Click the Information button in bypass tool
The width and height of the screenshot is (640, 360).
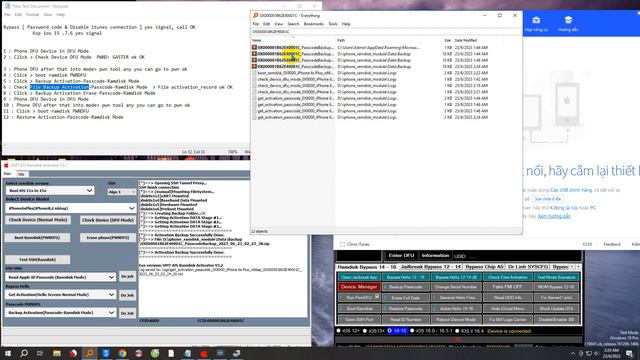435,256
